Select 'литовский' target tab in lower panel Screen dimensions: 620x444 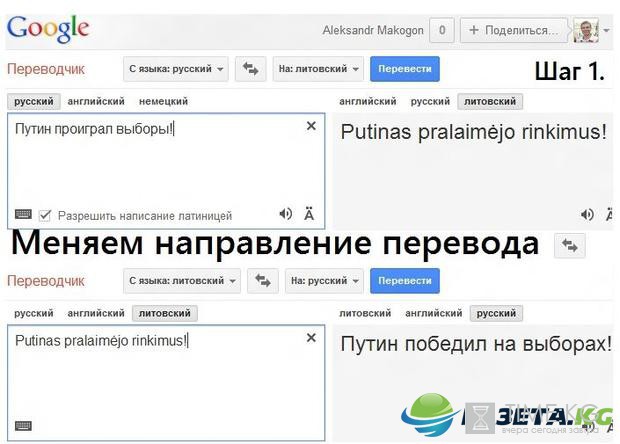[365, 313]
